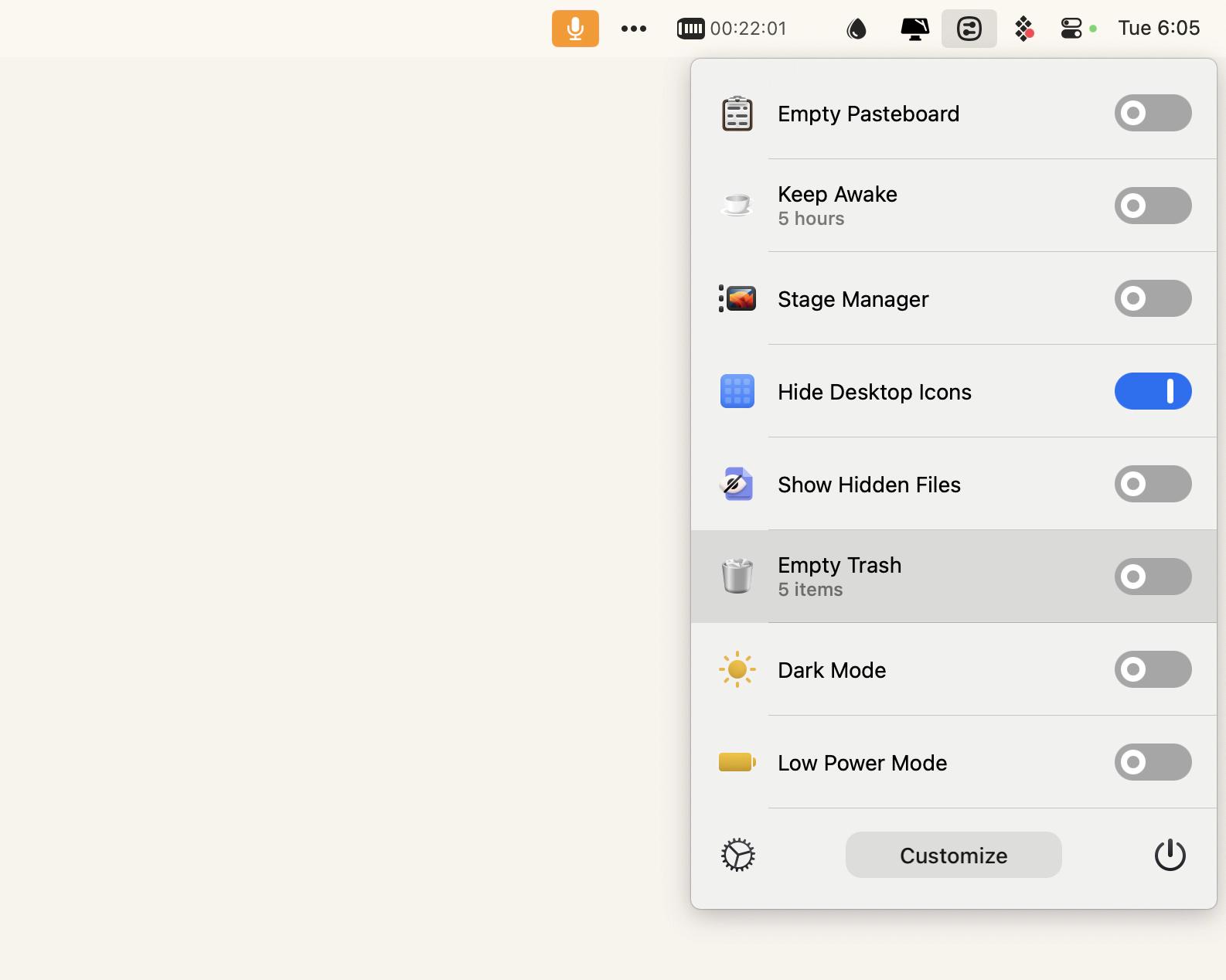Click the Tue 6:05 clock
This screenshot has height=980, width=1226.
pos(1159,28)
